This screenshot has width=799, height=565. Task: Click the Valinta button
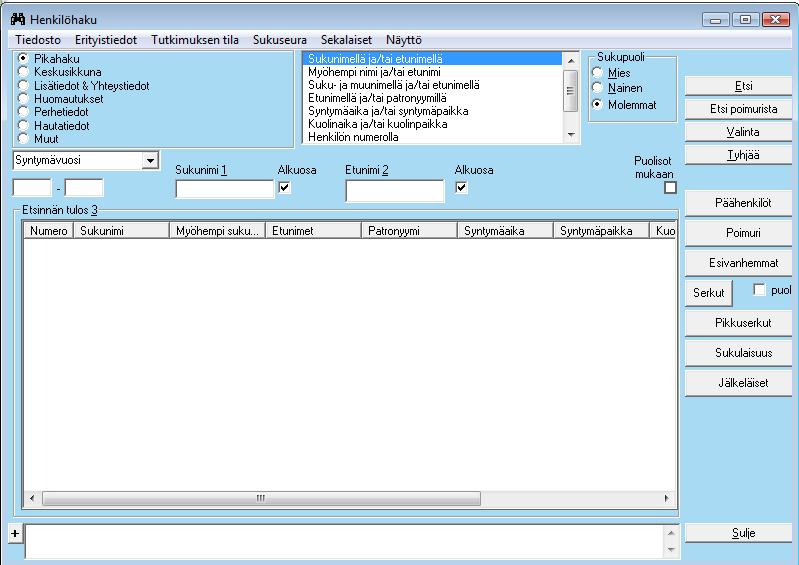click(738, 132)
